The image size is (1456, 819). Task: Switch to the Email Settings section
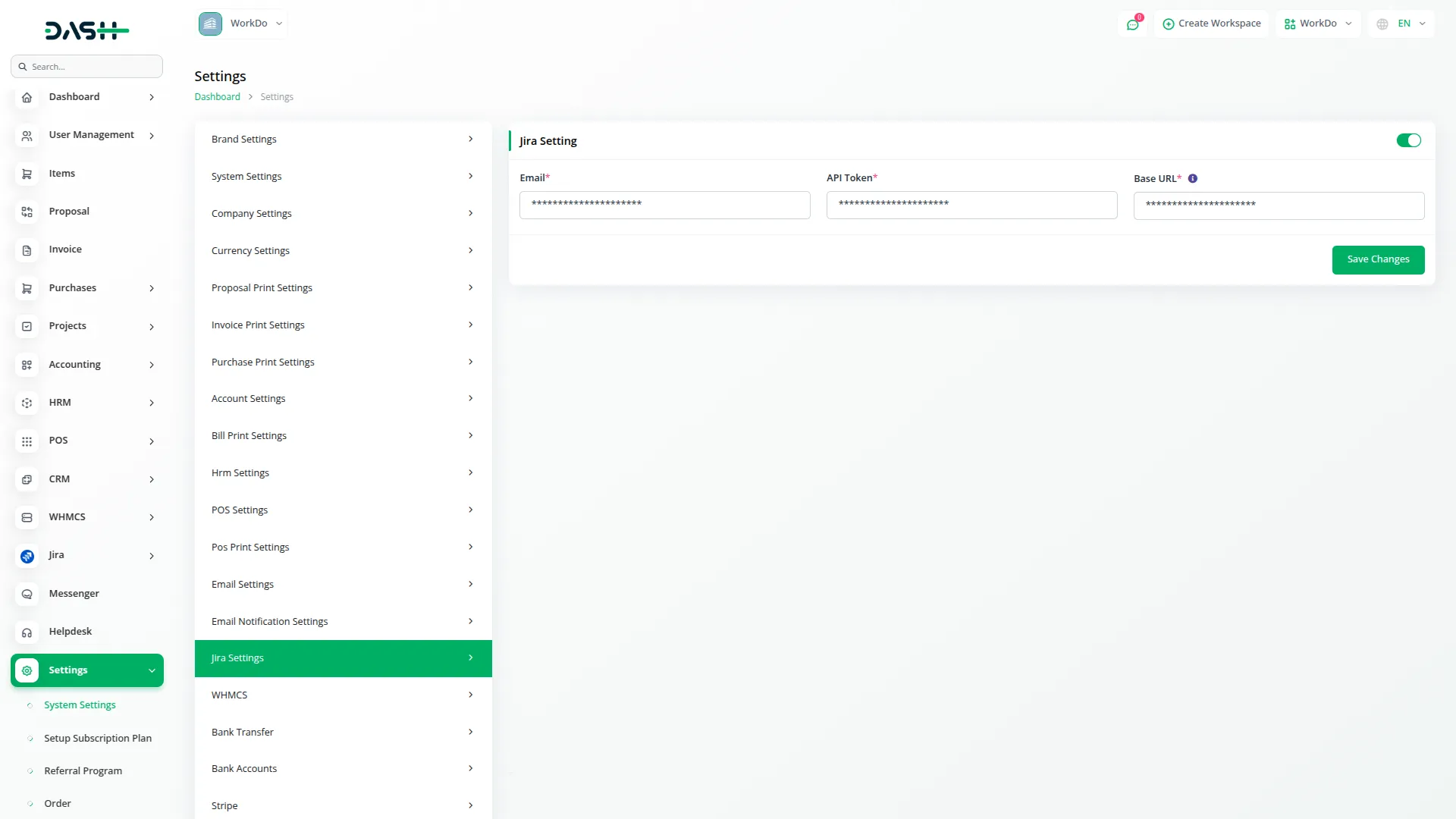coord(343,584)
